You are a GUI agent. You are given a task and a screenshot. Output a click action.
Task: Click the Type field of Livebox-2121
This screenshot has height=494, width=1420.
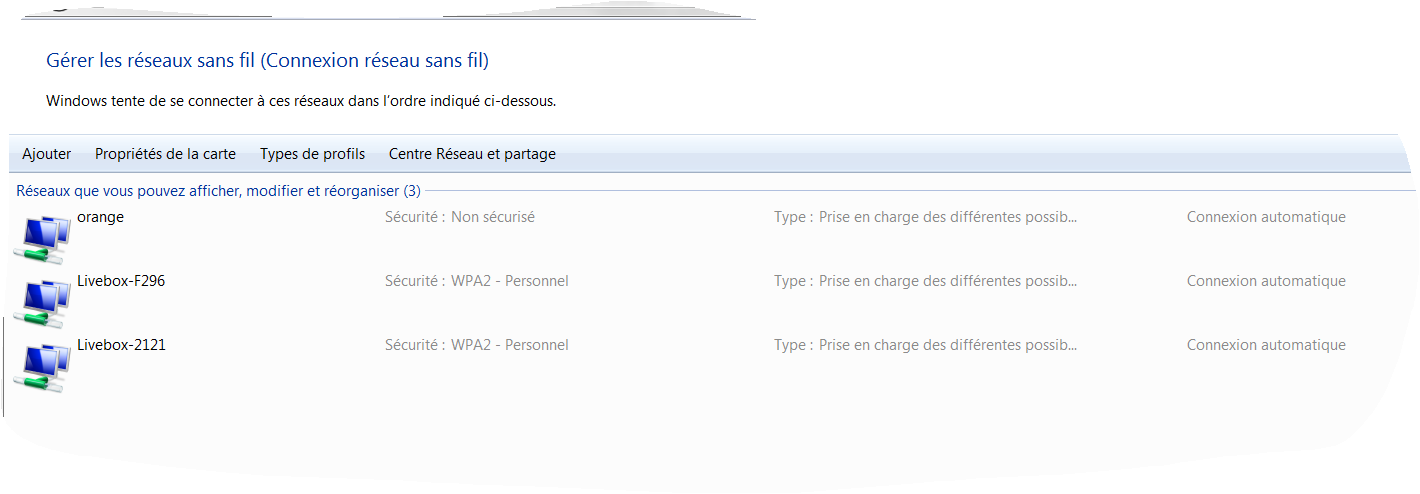[x=925, y=345]
